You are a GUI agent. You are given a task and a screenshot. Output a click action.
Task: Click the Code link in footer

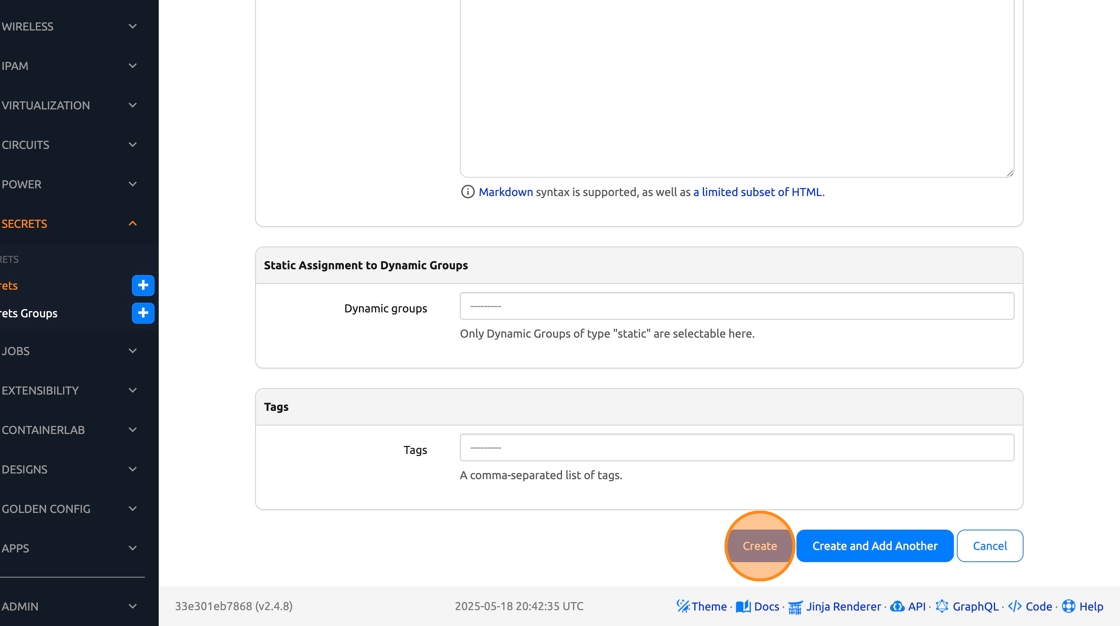[1030, 606]
